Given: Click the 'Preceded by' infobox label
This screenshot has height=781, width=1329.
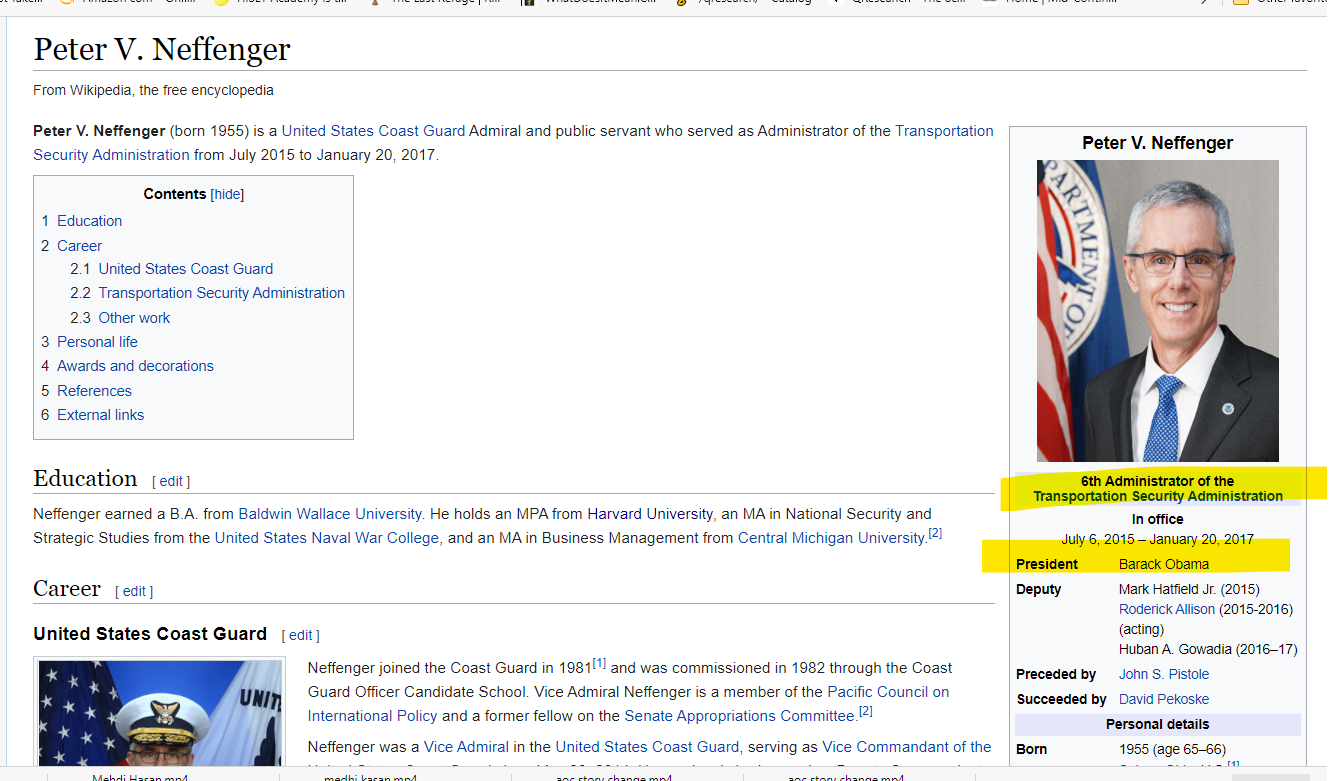Looking at the screenshot, I should [1056, 674].
